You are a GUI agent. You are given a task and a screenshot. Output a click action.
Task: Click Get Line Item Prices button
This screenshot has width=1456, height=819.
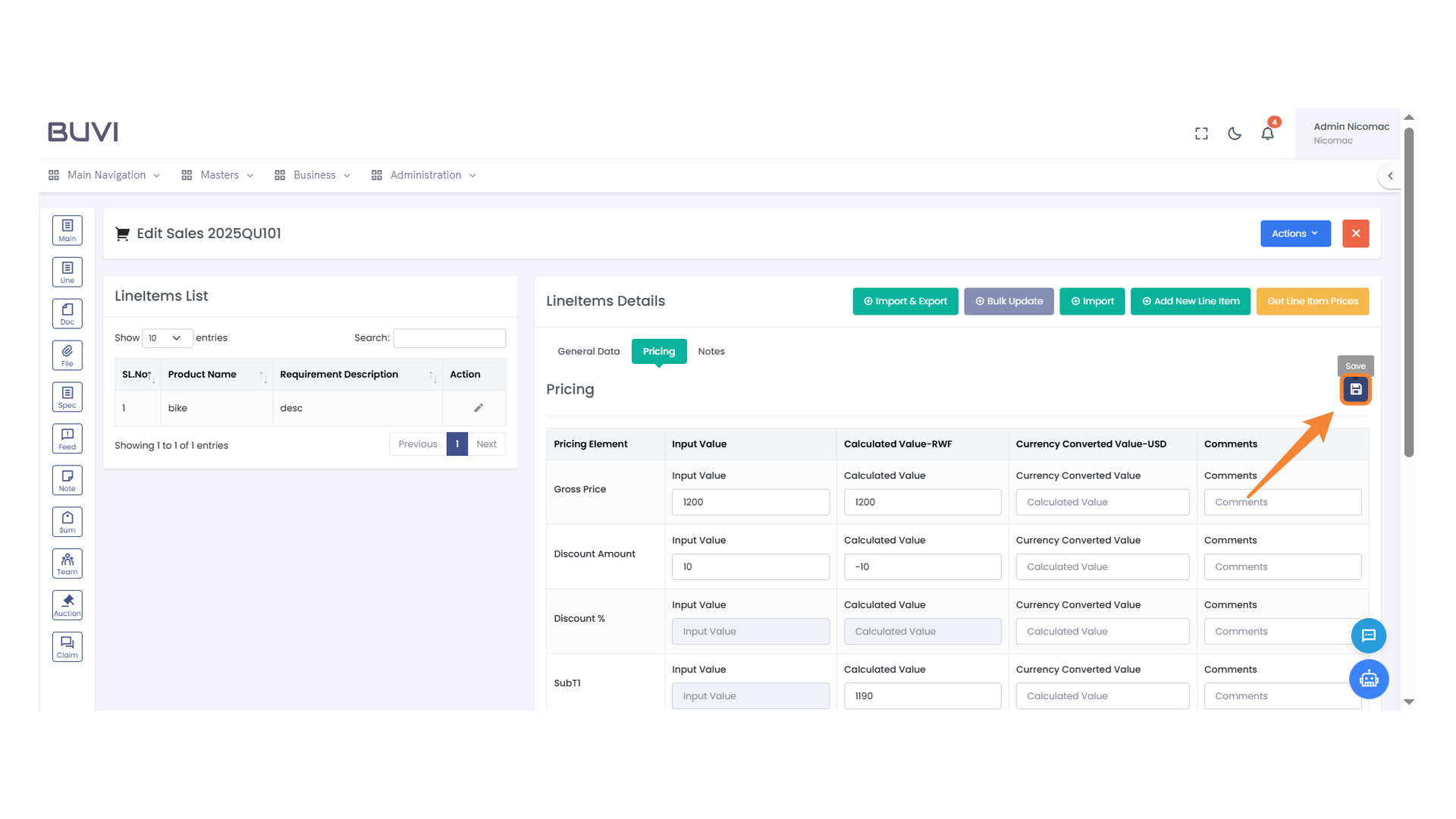(1312, 301)
